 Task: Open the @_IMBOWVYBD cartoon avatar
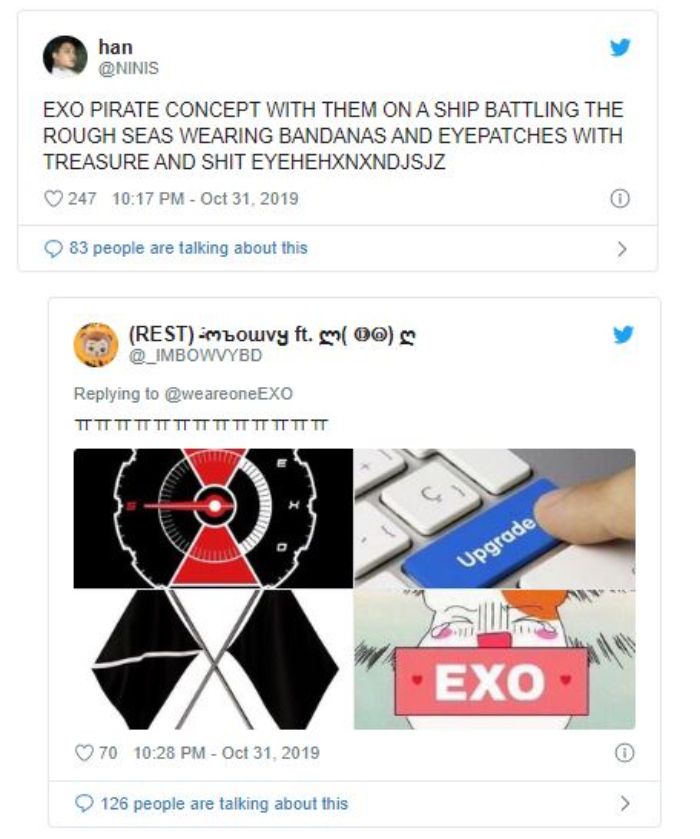[x=96, y=345]
